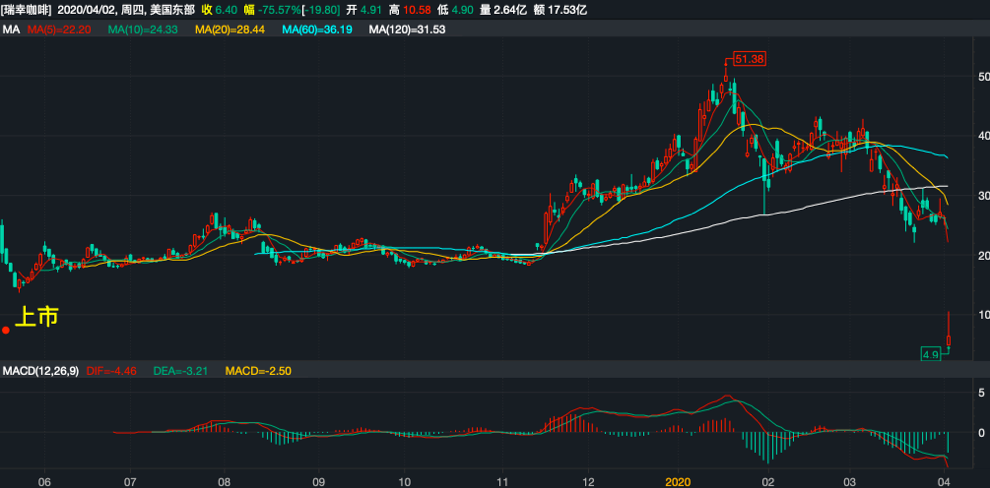
Task: Click the yellow MACD=-2.50 value
Action: pos(258,371)
